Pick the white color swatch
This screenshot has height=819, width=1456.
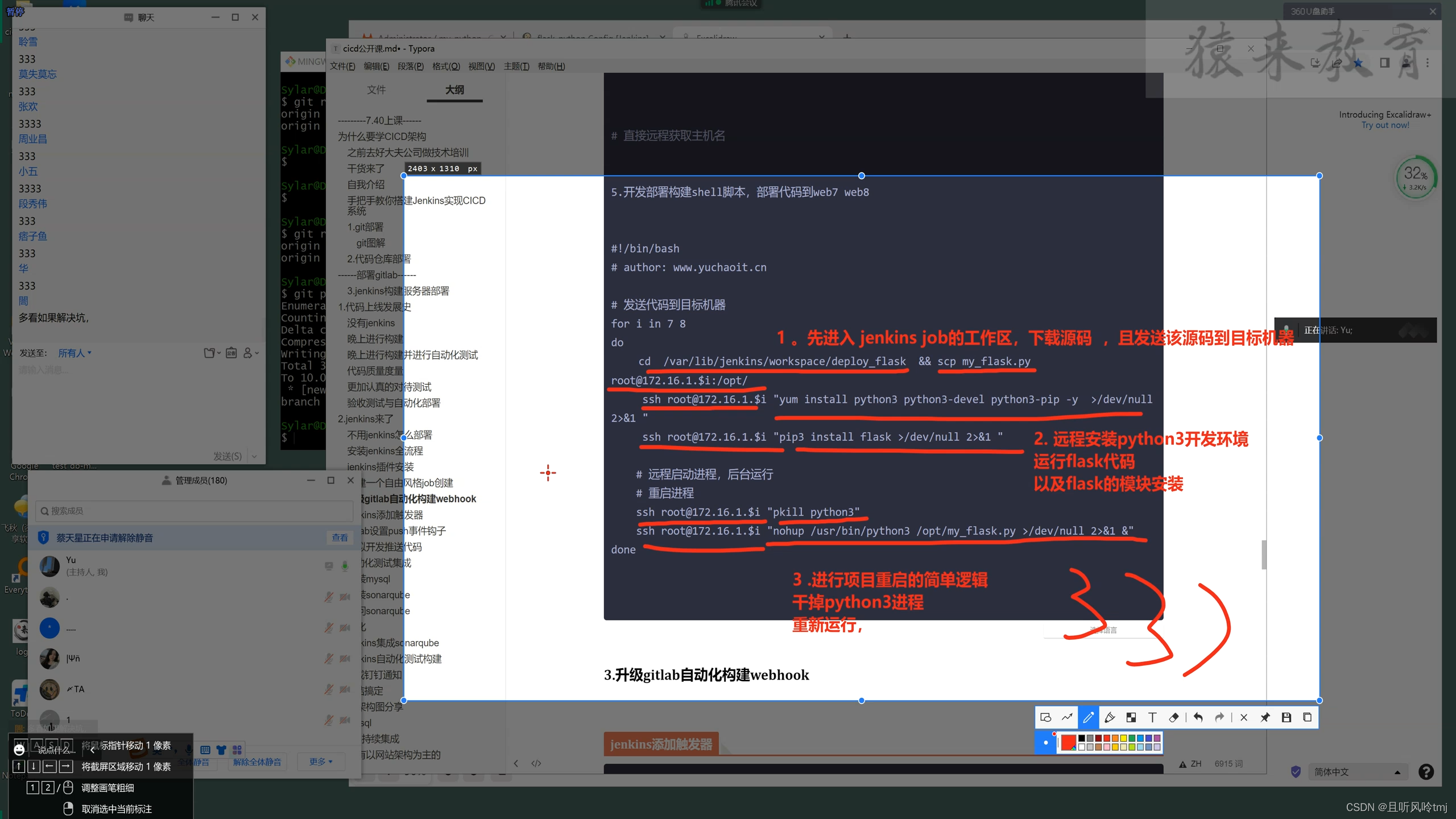pyautogui.click(x=1082, y=747)
